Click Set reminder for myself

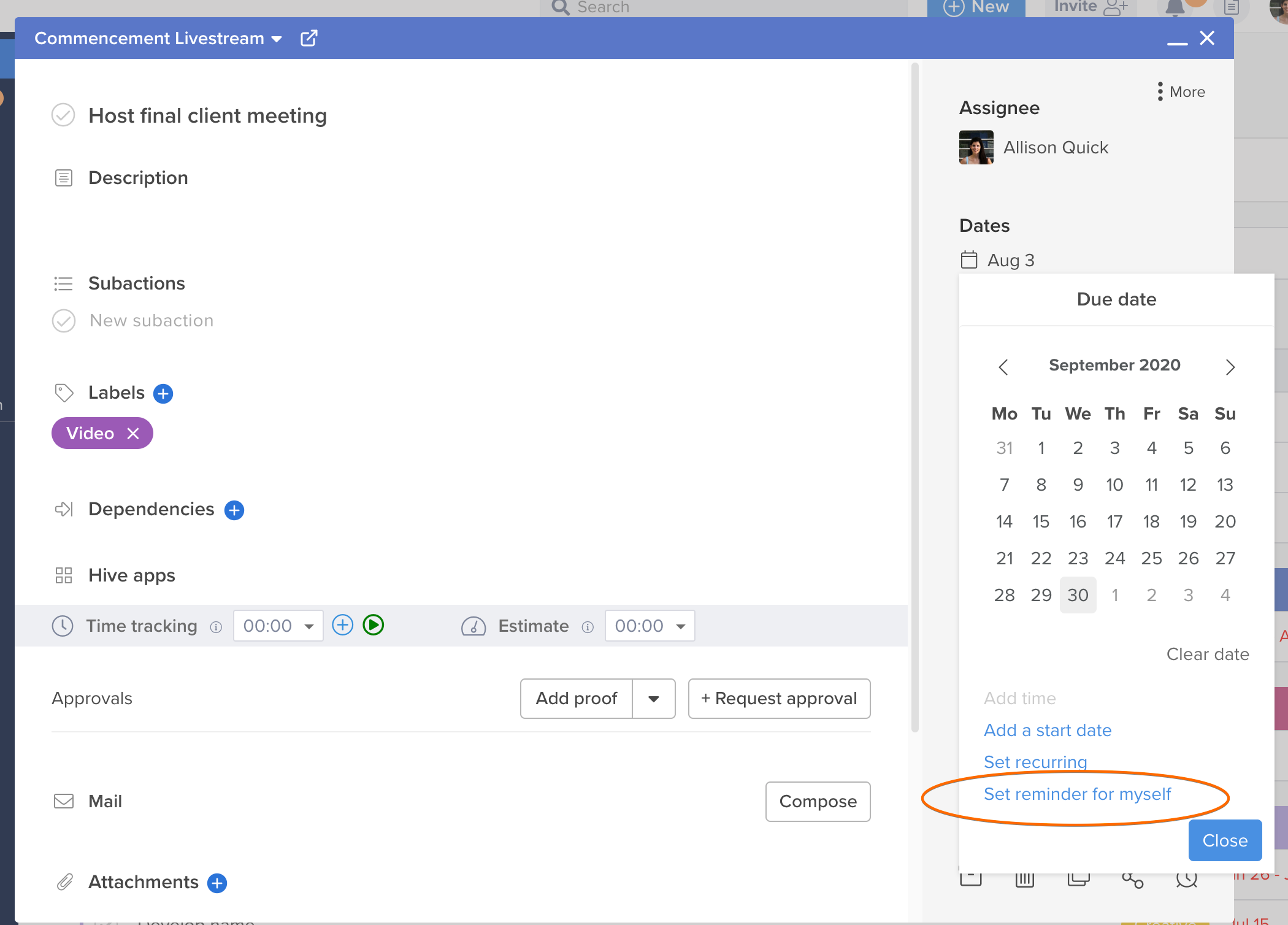click(x=1078, y=795)
